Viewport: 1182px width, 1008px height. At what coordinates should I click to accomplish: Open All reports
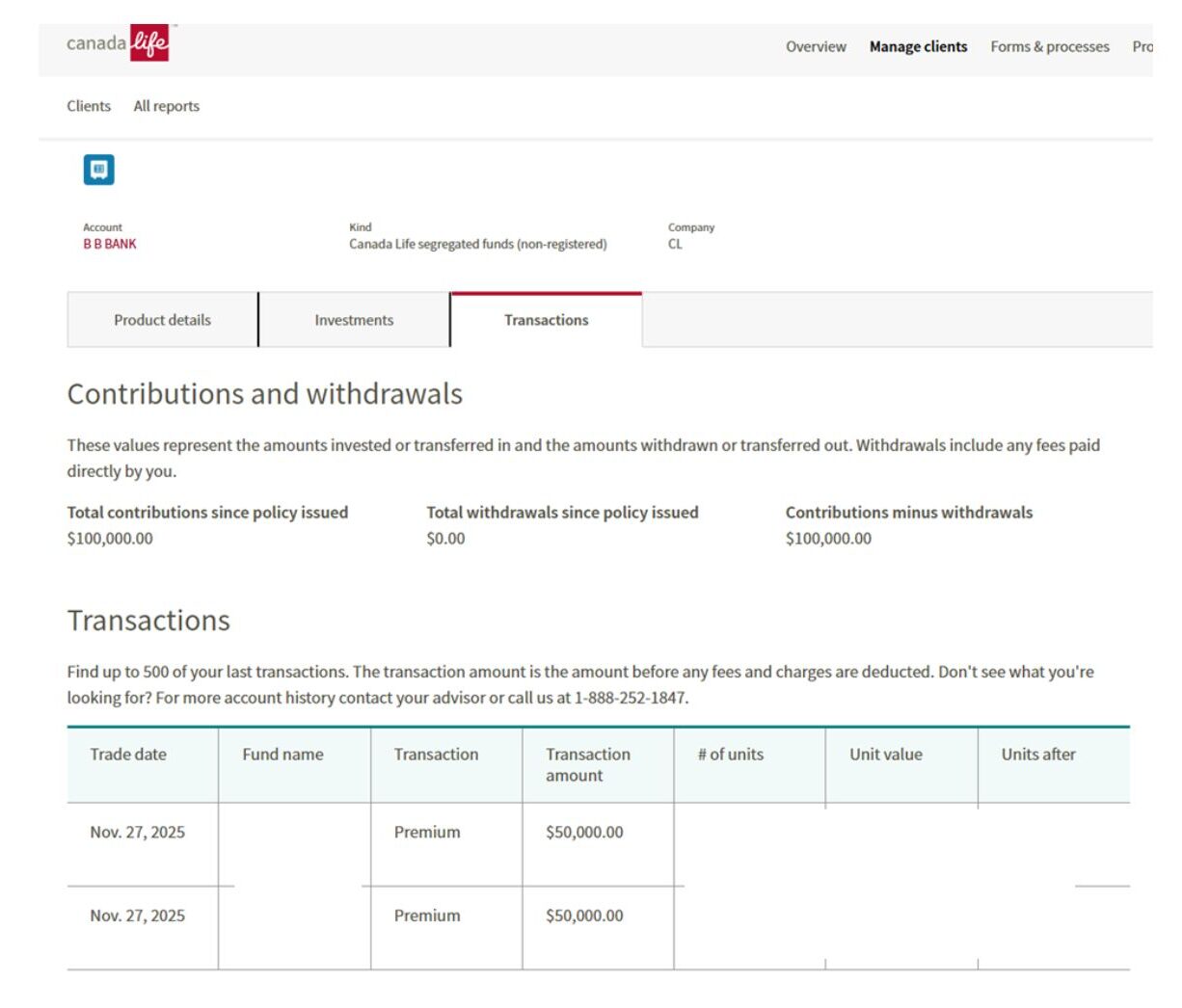pyautogui.click(x=166, y=106)
